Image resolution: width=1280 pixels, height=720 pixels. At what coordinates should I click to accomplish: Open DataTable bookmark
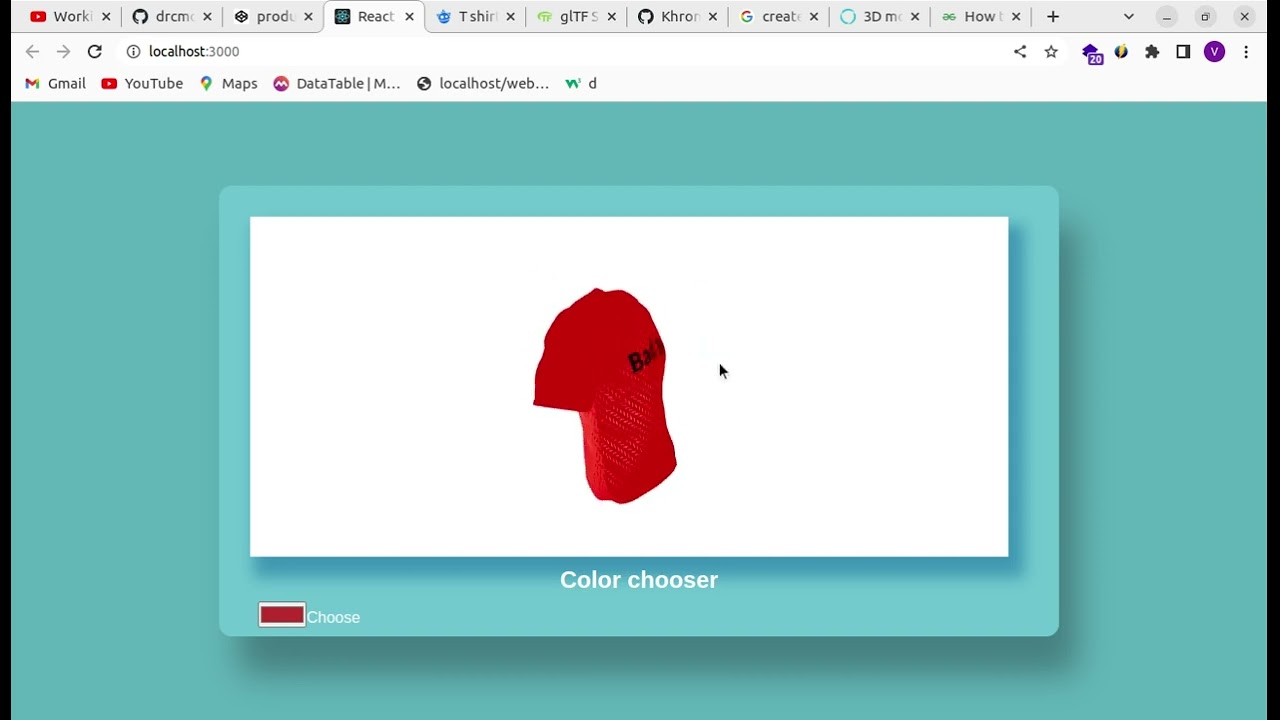click(x=337, y=84)
